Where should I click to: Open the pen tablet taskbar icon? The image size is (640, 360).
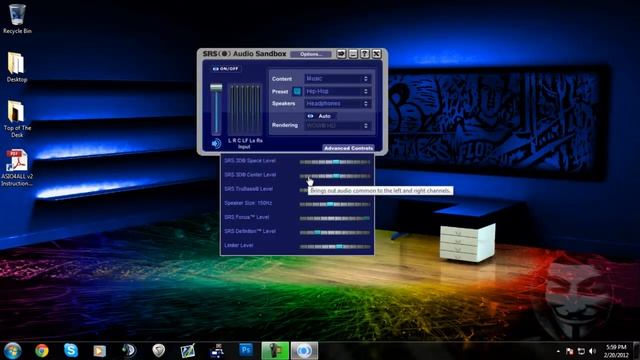coord(187,351)
